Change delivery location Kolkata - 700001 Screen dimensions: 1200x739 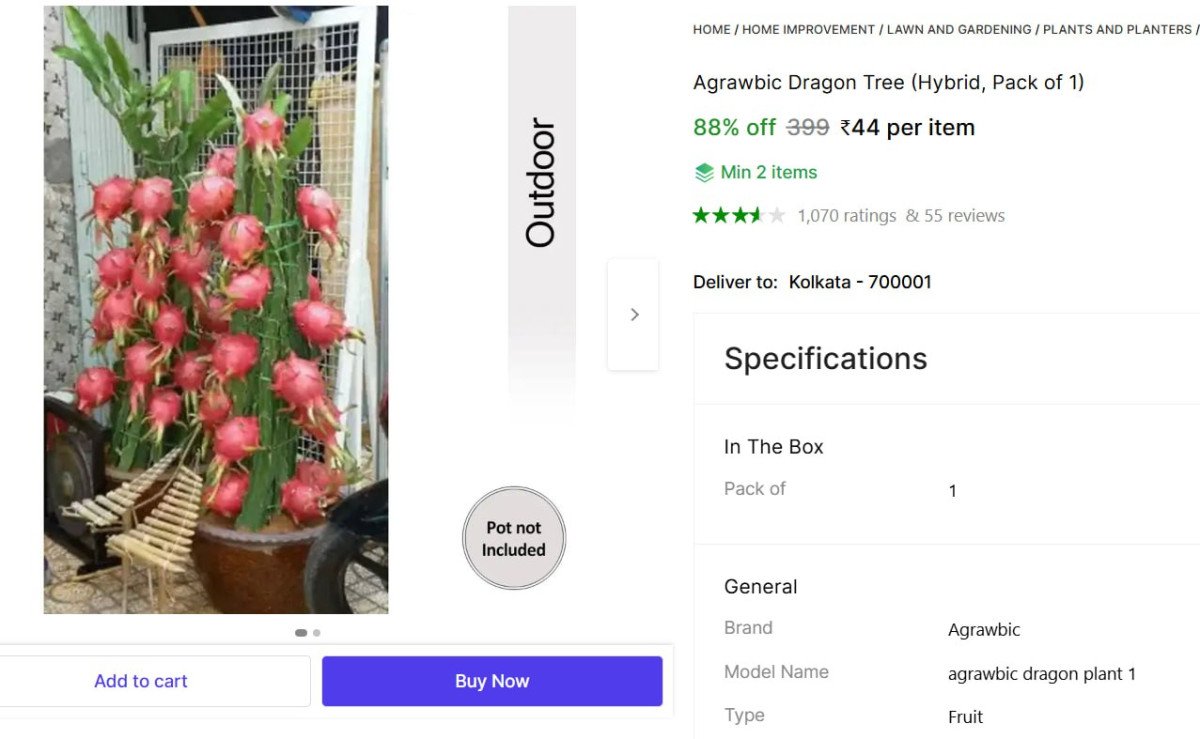(860, 282)
